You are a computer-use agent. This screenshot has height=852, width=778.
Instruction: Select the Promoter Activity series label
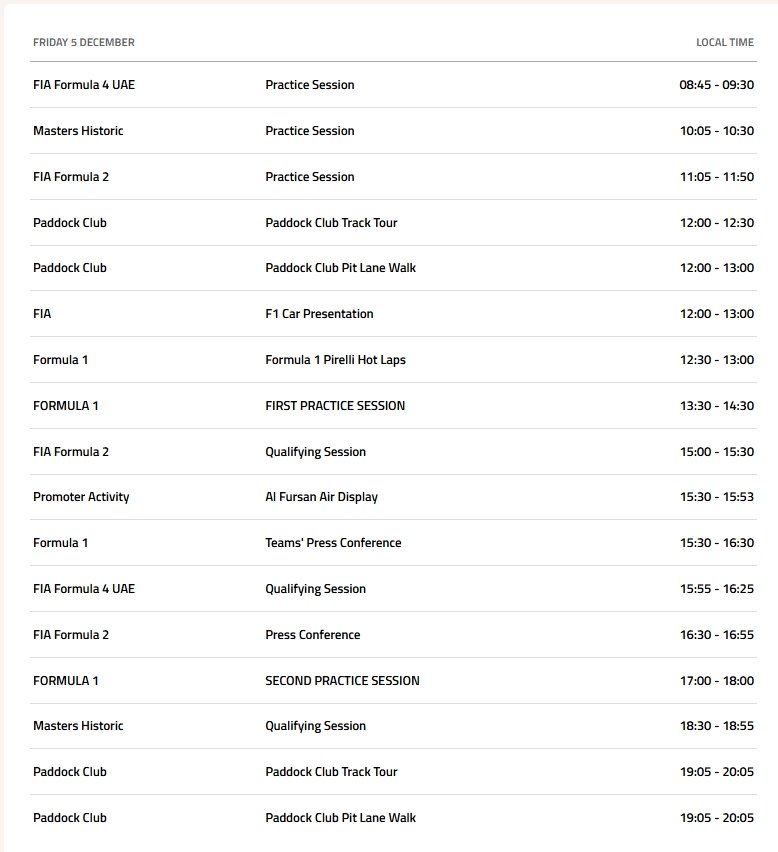coord(81,497)
